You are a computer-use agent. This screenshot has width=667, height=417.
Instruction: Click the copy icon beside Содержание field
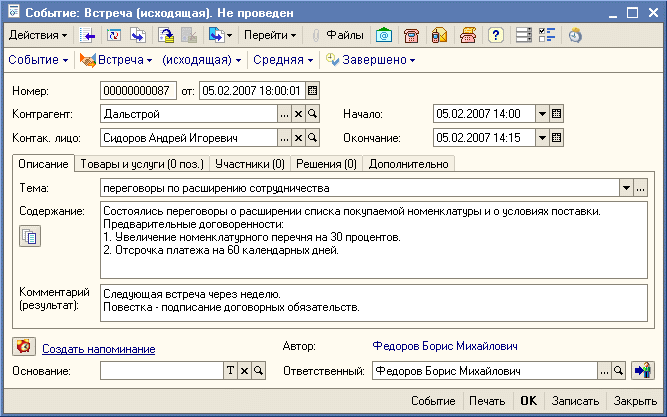pyautogui.click(x=30, y=236)
